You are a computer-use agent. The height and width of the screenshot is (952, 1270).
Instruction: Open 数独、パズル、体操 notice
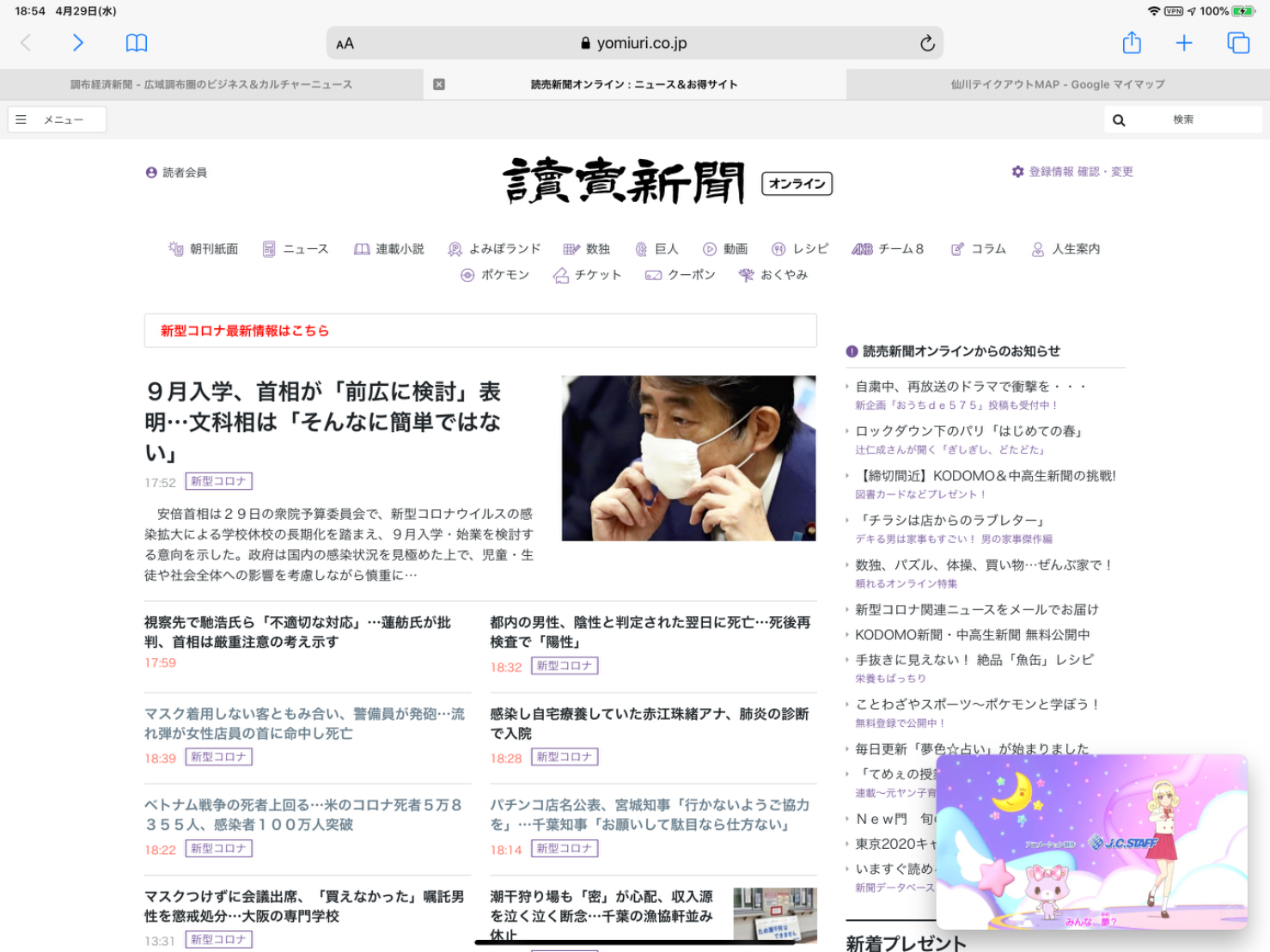coord(985,565)
